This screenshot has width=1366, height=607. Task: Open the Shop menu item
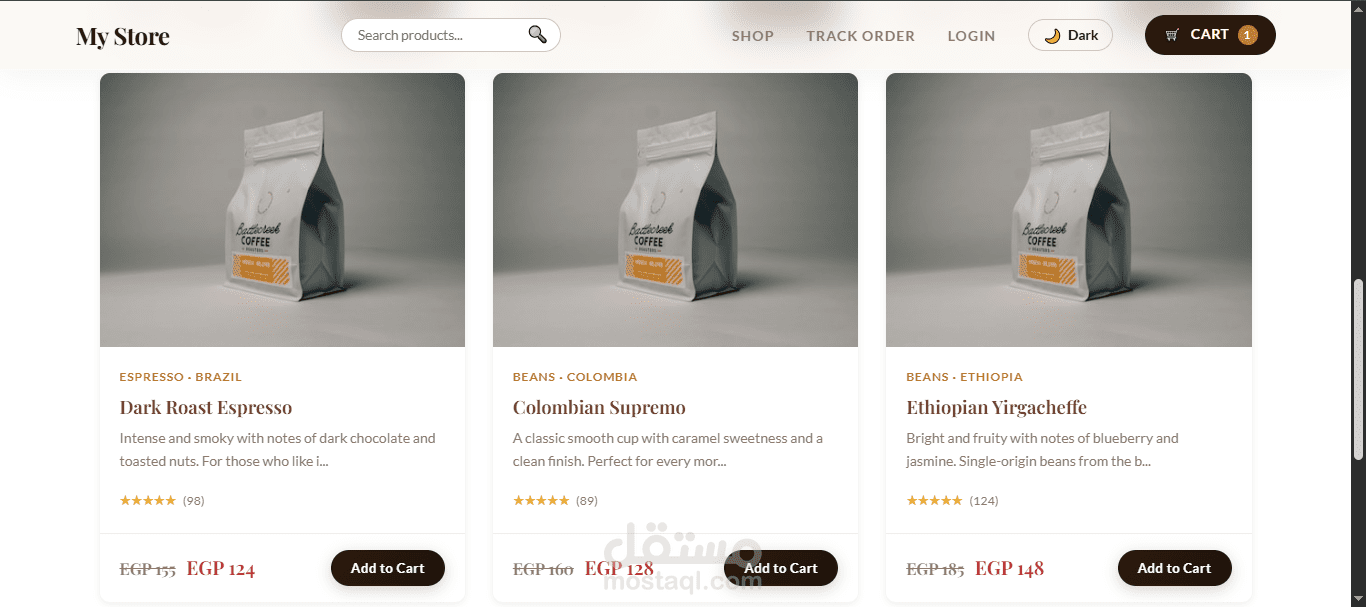pyautogui.click(x=752, y=36)
